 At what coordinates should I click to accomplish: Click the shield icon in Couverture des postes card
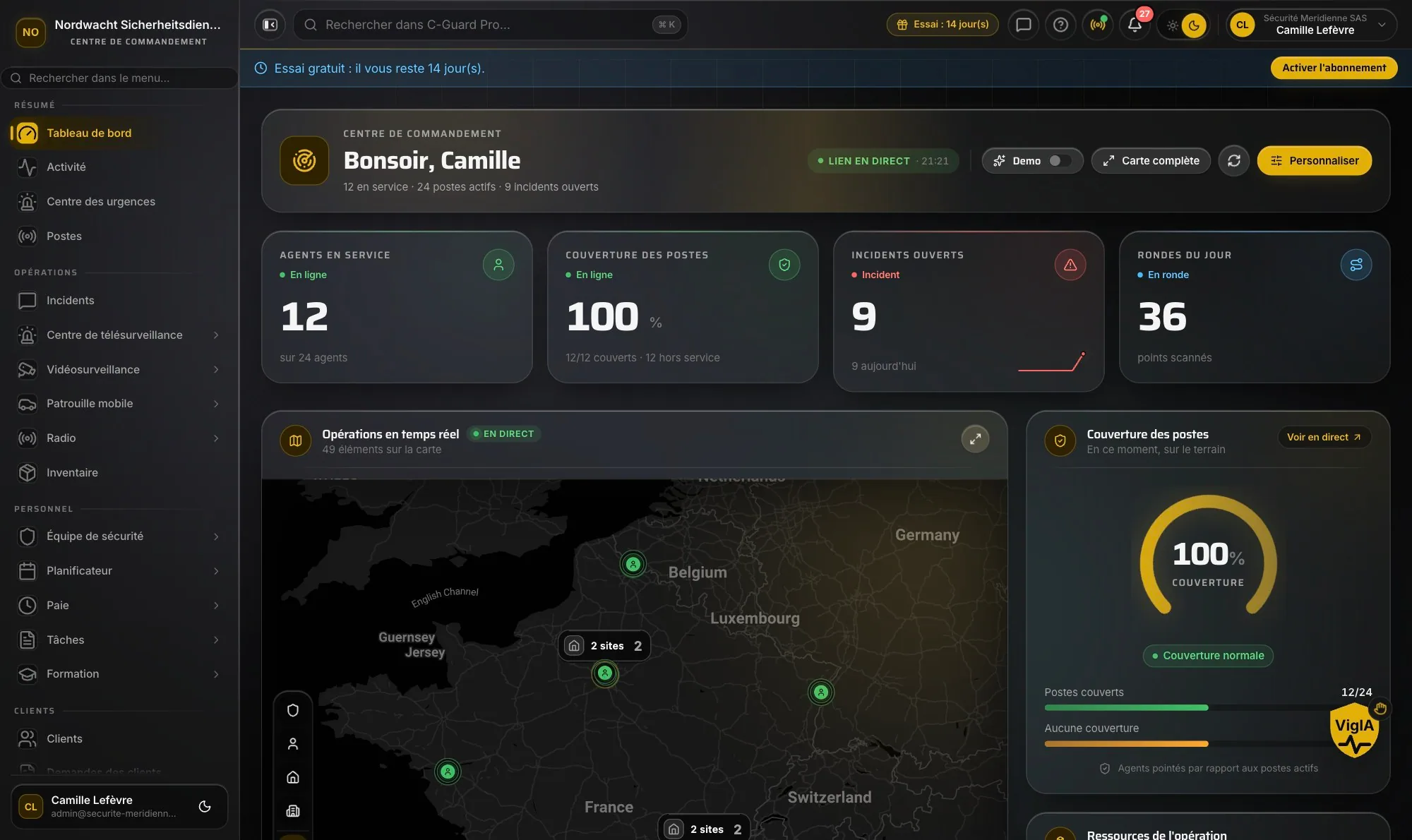tap(784, 265)
